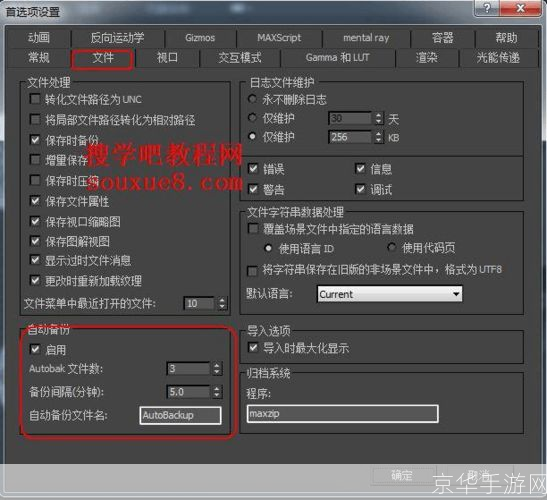Uncheck 导入时最大化显示 checkbox

click(x=253, y=348)
